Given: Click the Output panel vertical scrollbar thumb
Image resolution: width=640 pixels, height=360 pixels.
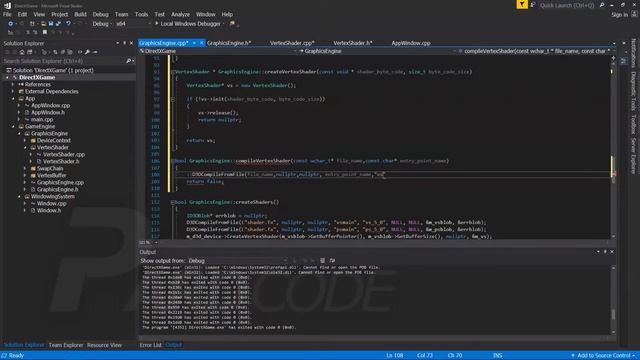Looking at the screenshot, I should 613,314.
